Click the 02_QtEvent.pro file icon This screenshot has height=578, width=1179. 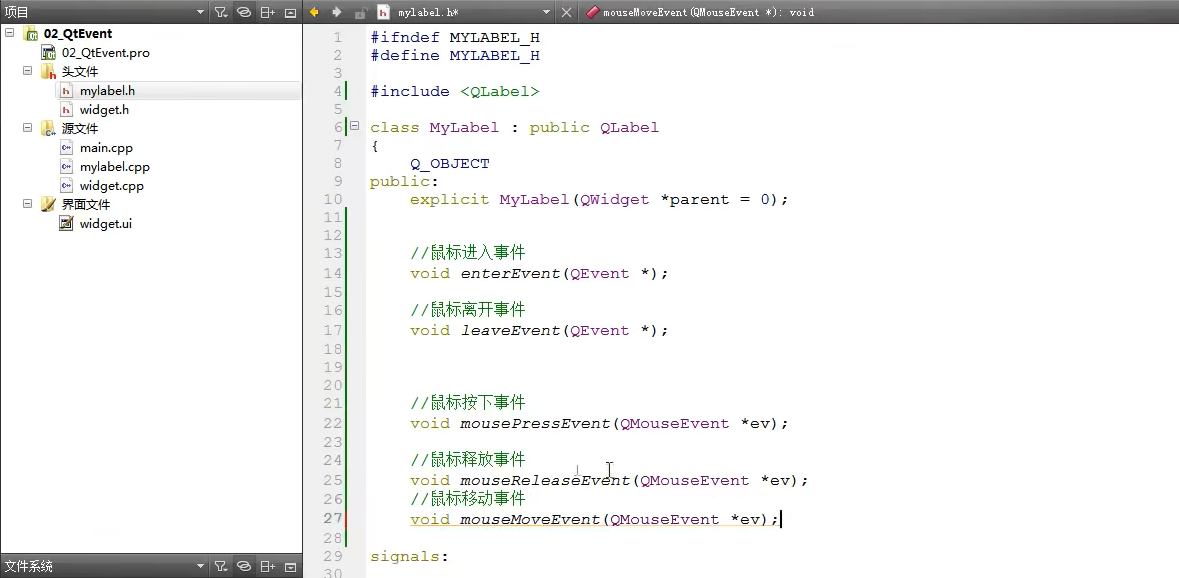tap(49, 53)
